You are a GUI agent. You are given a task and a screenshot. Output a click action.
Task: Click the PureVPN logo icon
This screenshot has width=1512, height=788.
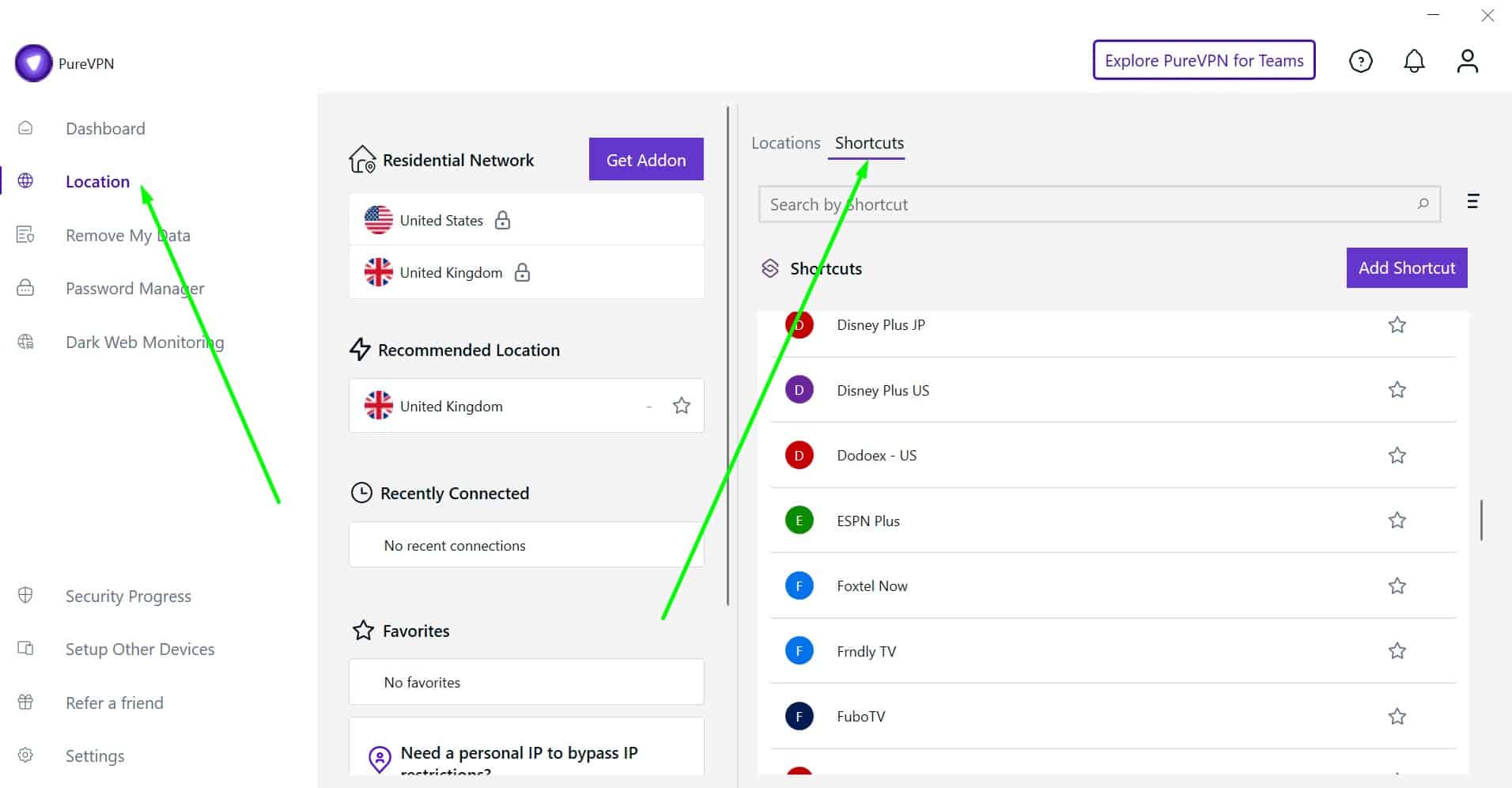click(x=34, y=63)
